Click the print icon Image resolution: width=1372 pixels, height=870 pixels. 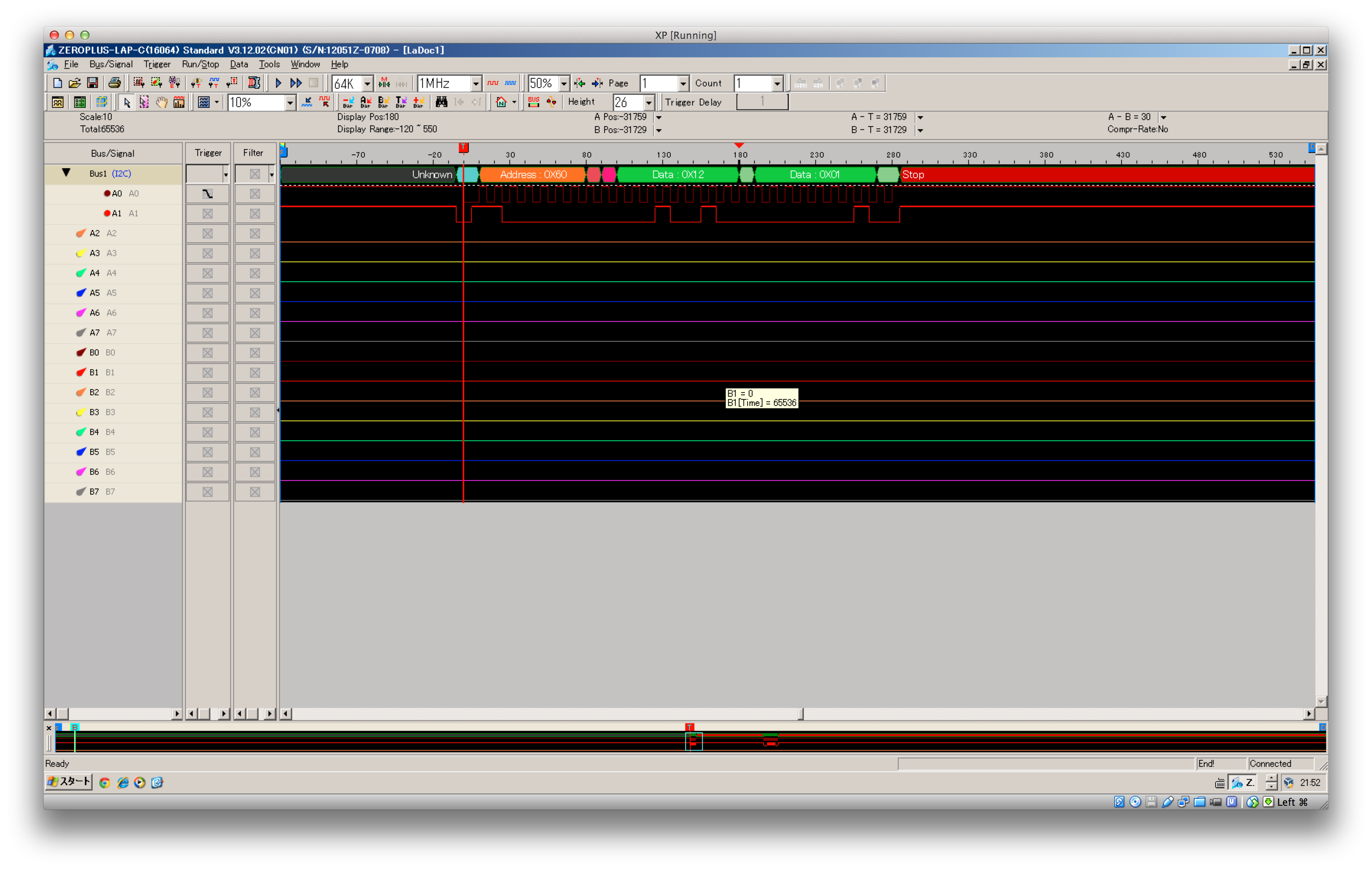point(114,83)
